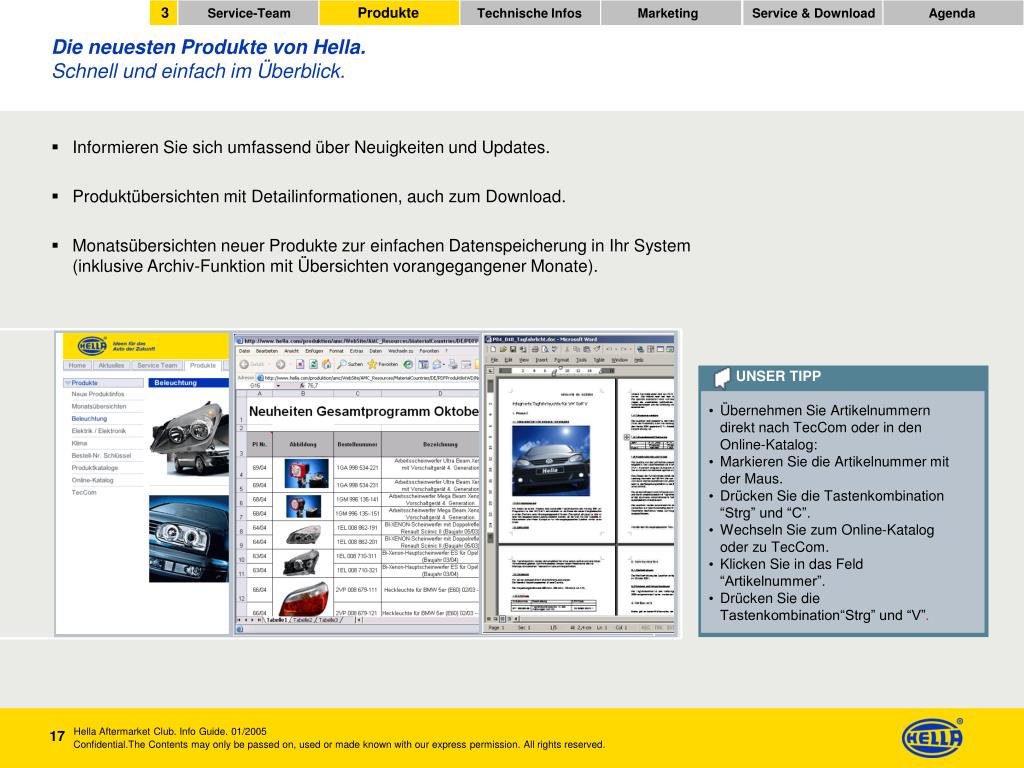The width and height of the screenshot is (1024, 768).
Task: Click the Copy icon in Word's toolbar
Action: click(x=577, y=349)
